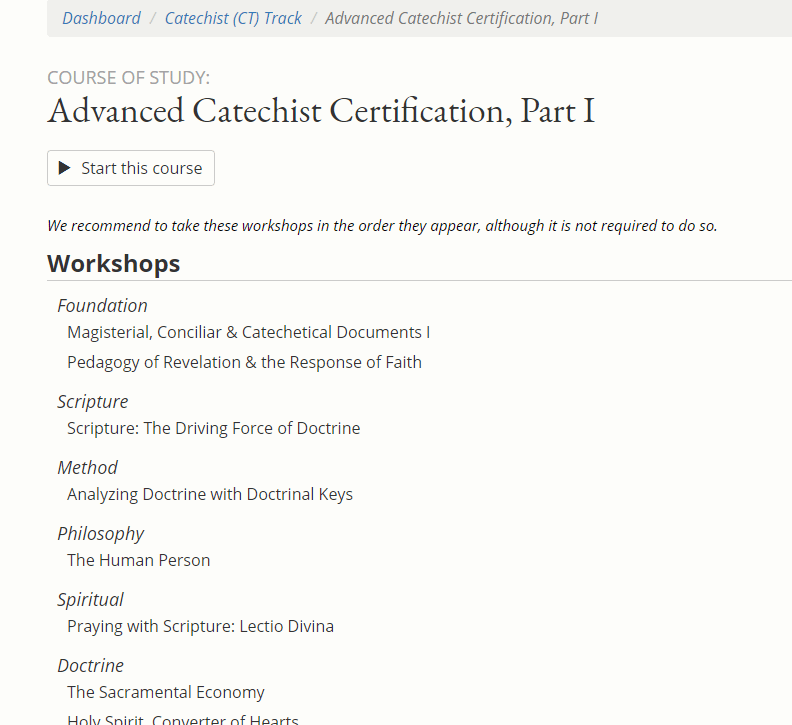Click the Doctrine category heading

coord(90,666)
